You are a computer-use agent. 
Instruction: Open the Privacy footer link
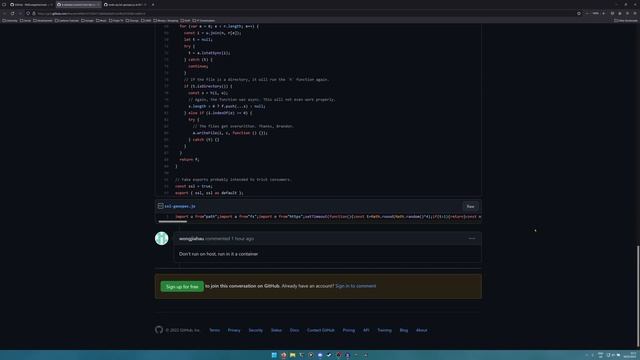tap(234, 330)
